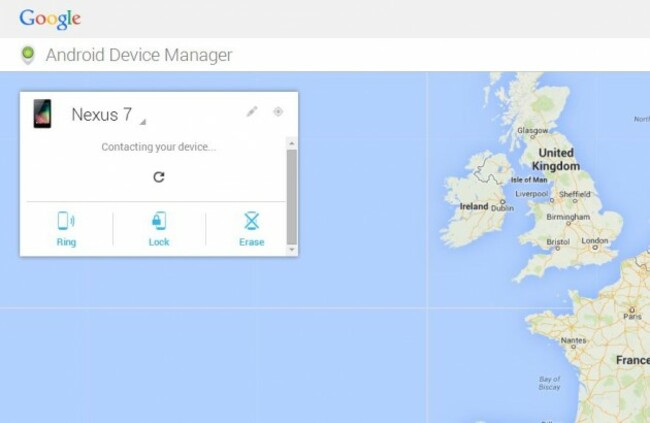Image resolution: width=650 pixels, height=423 pixels.
Task: Click Glasgow label on map
Action: pos(533,131)
